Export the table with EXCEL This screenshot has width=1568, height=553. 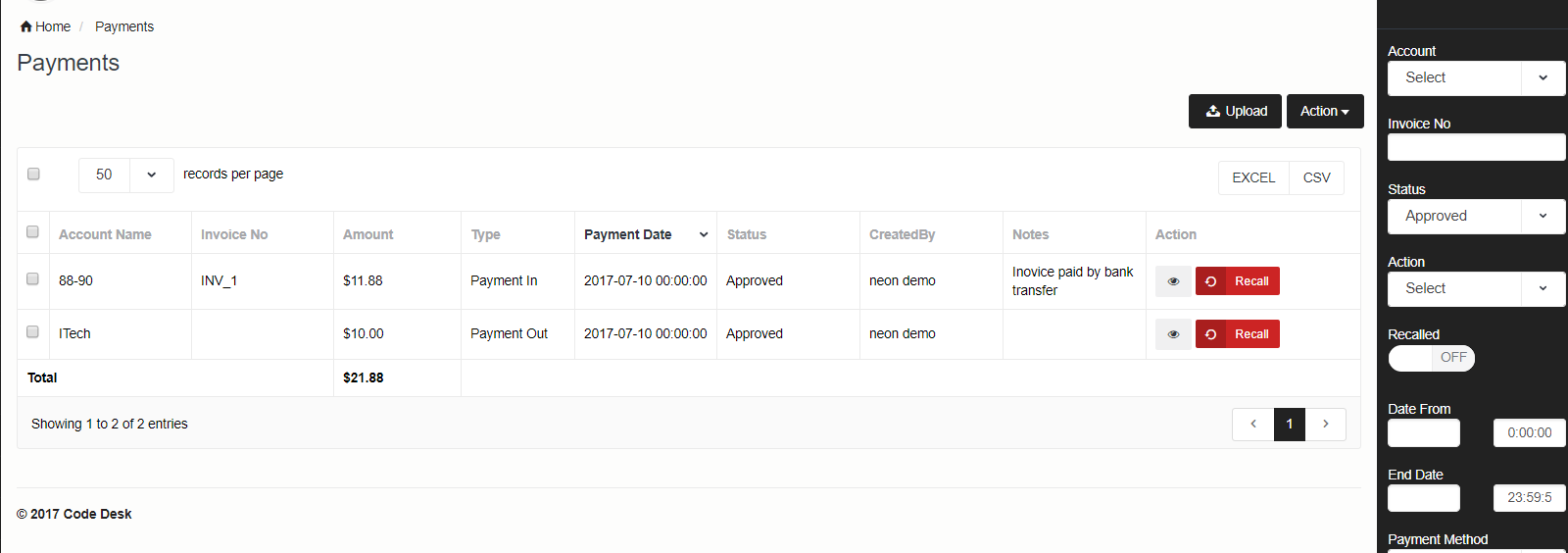pyautogui.click(x=1253, y=178)
